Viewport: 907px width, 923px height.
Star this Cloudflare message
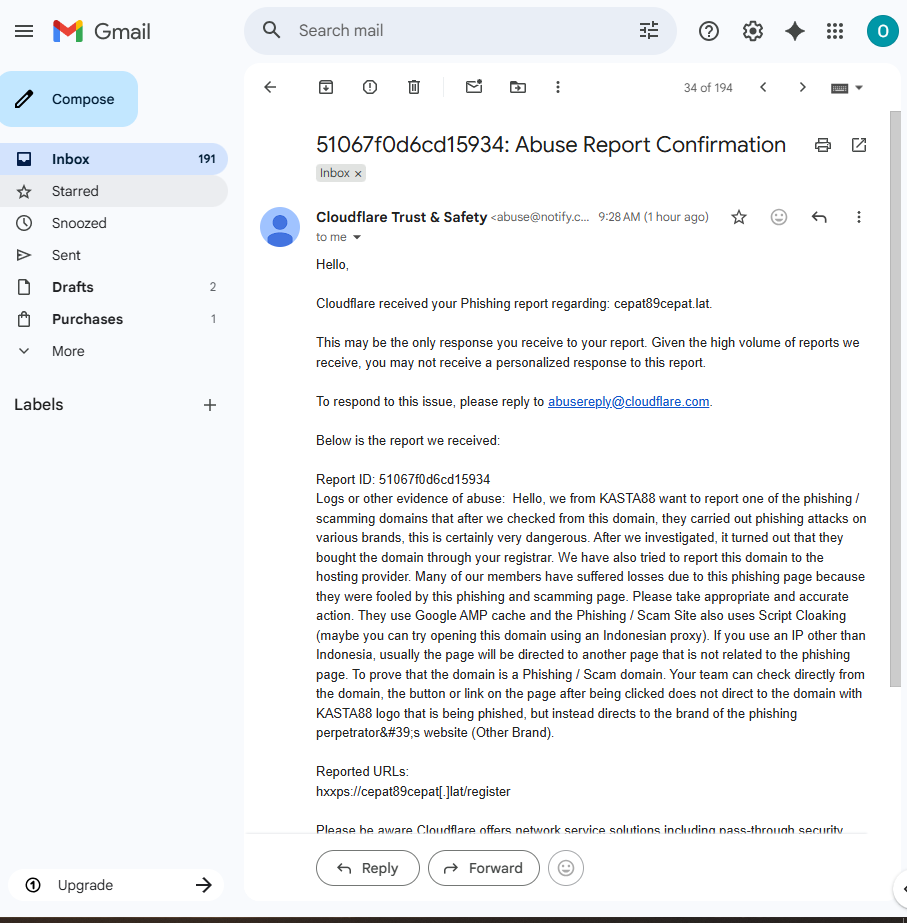pos(739,217)
